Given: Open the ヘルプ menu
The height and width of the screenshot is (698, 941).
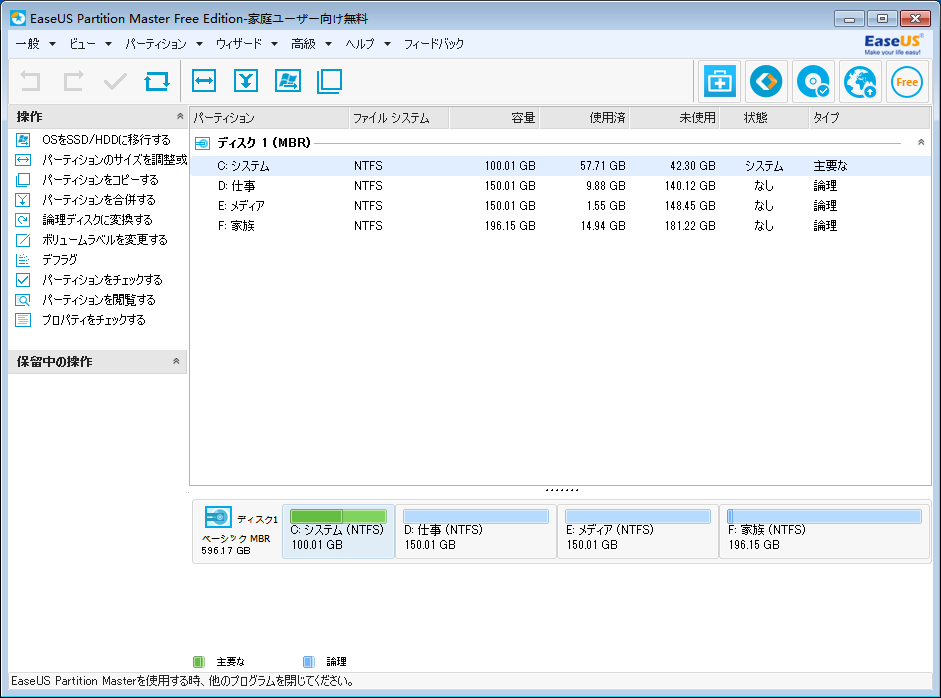Looking at the screenshot, I should [x=360, y=44].
